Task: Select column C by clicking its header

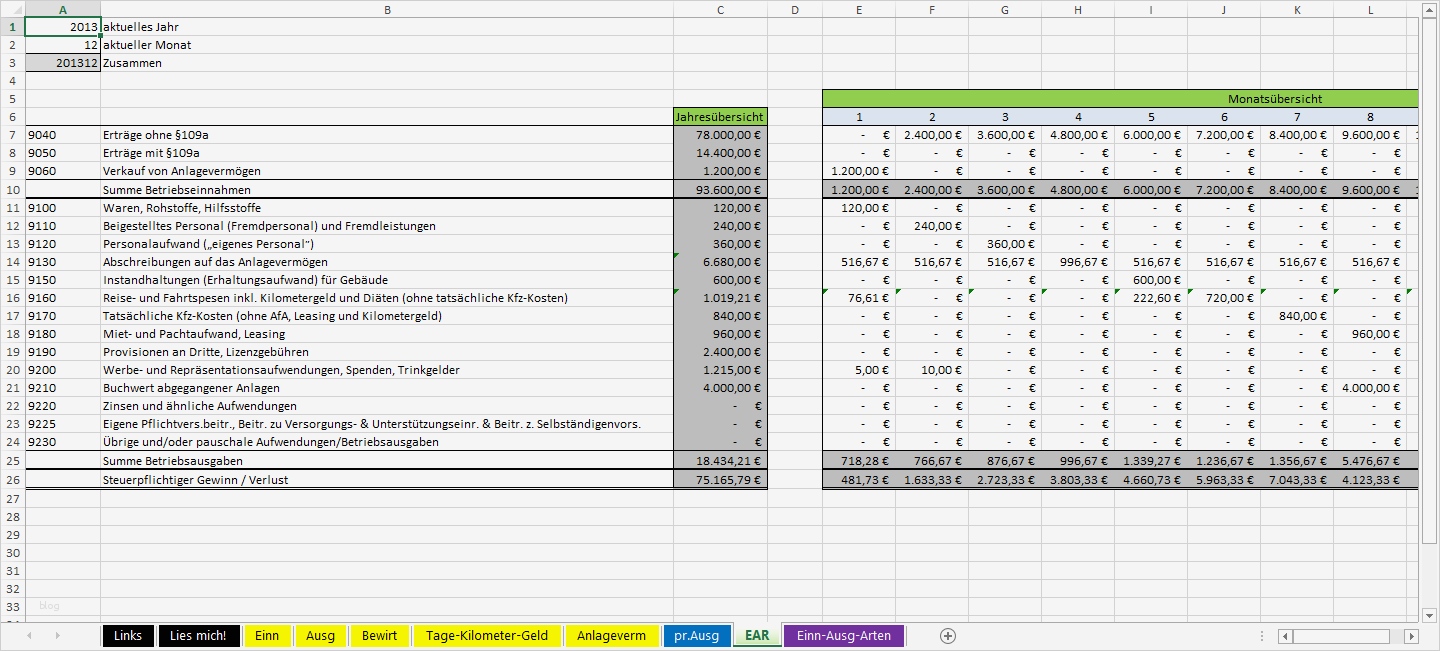Action: click(x=719, y=9)
